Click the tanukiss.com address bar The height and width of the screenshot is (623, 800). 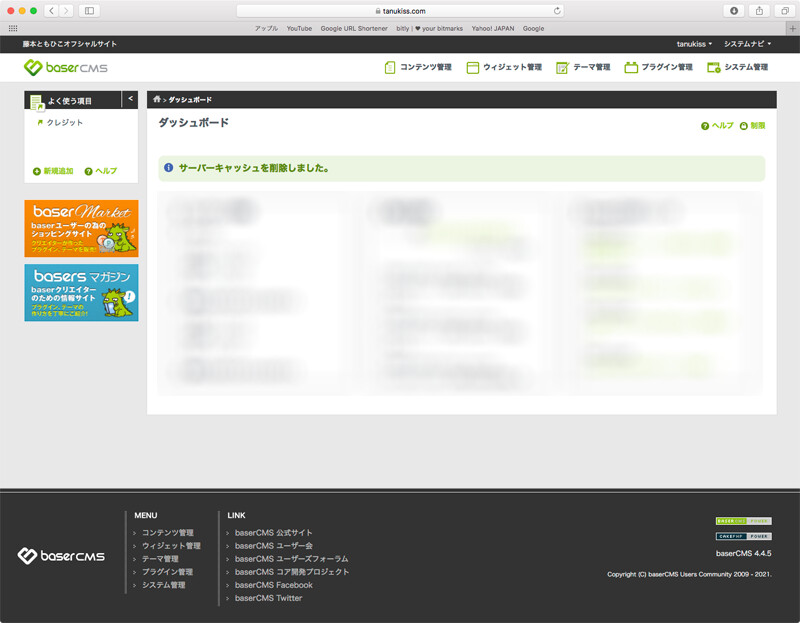(x=400, y=11)
